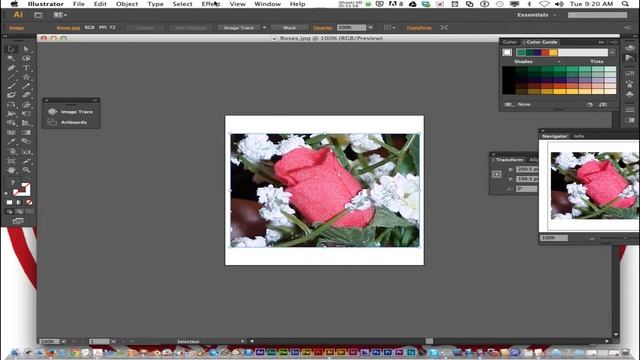This screenshot has width=640, height=360.
Task: Select the Eraser tool
Action: (x=26, y=95)
